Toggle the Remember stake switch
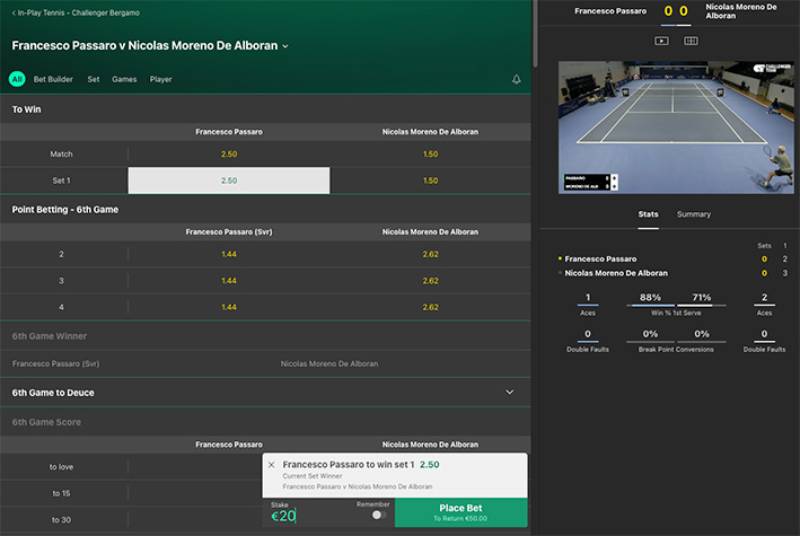 click(378, 515)
